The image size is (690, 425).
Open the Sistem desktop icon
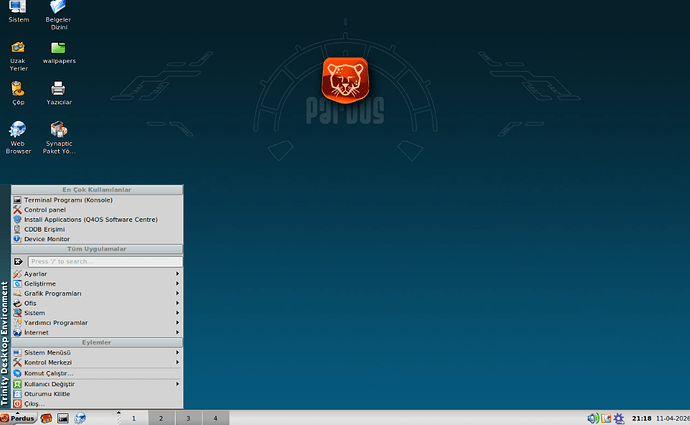[18, 9]
